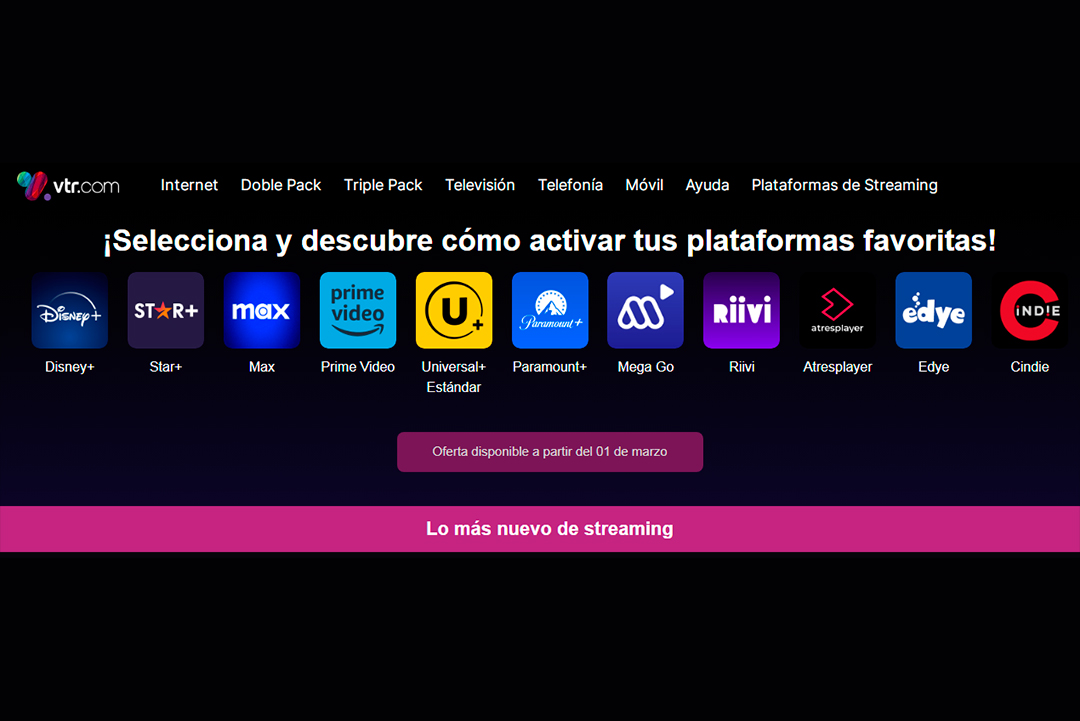This screenshot has height=721, width=1080.
Task: Click the Atresplayer text label
Action: [x=837, y=367]
